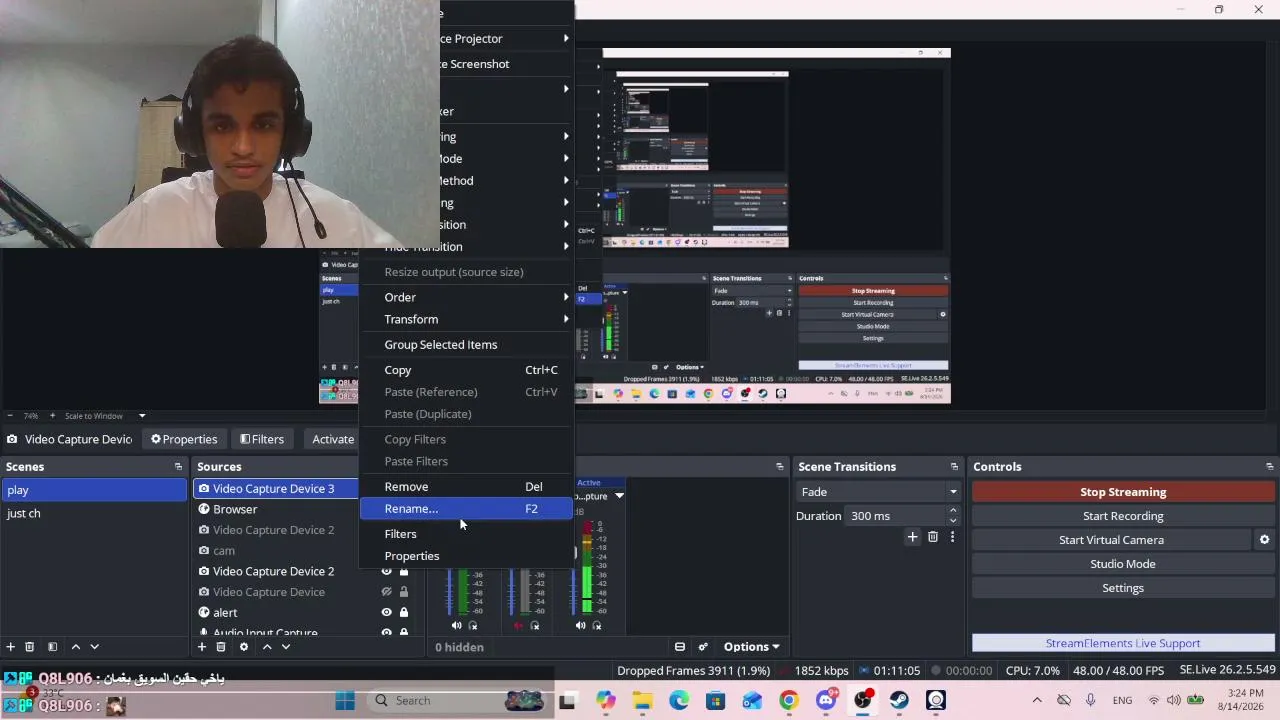Open dropdown arrow beside the Active mixer channel
This screenshot has height=720, width=1280.
click(619, 496)
